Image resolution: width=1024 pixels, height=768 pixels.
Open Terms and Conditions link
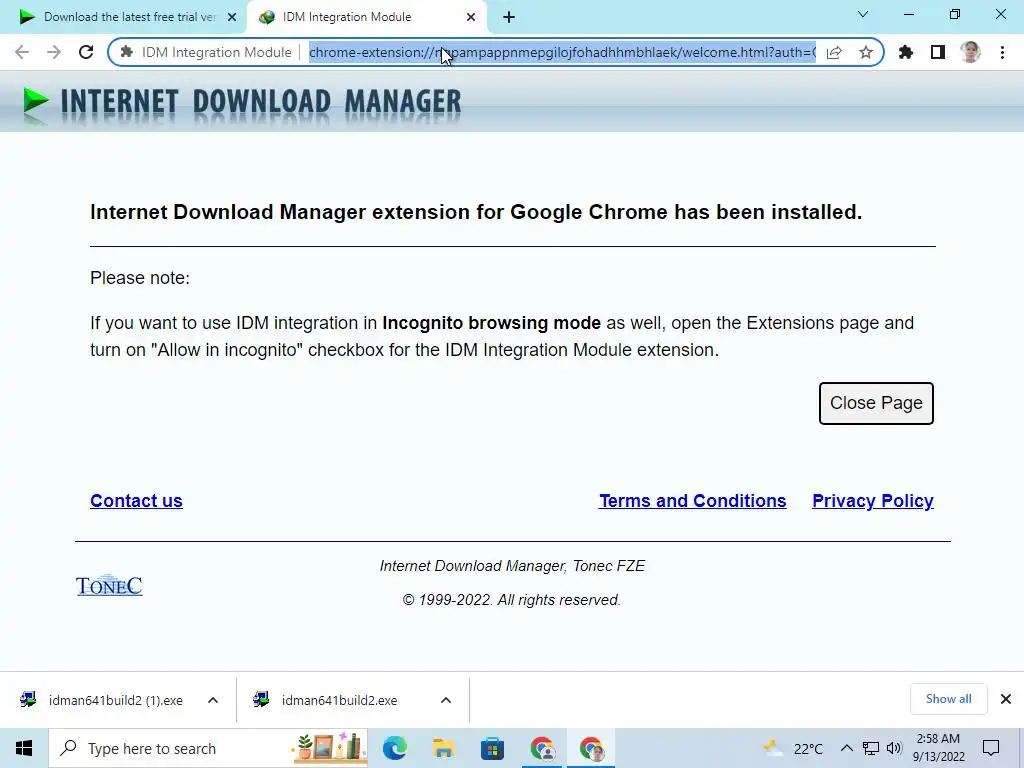click(692, 500)
